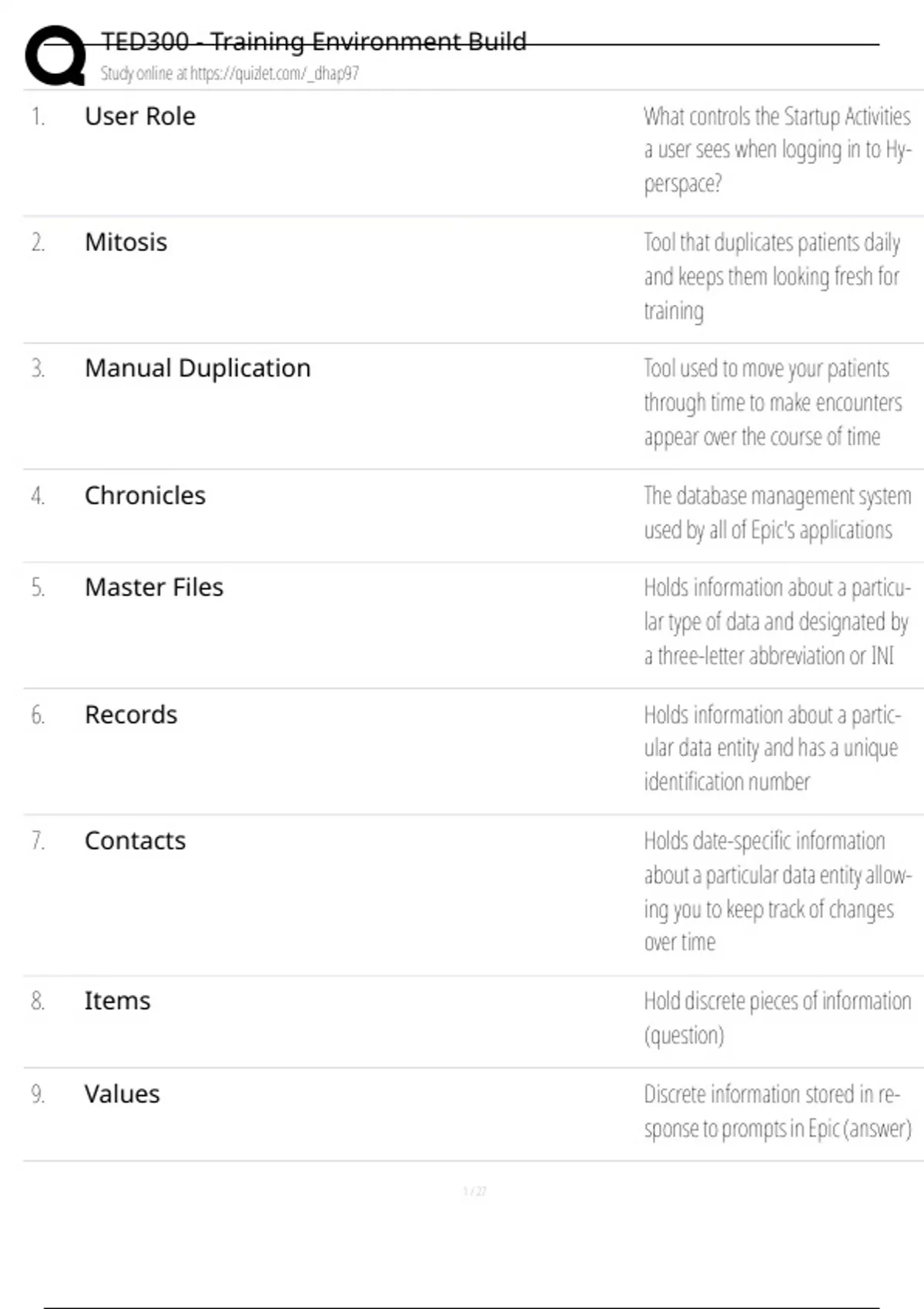The width and height of the screenshot is (924, 1309).
Task: Click the page number indicator at bottom
Action: pos(474,1192)
